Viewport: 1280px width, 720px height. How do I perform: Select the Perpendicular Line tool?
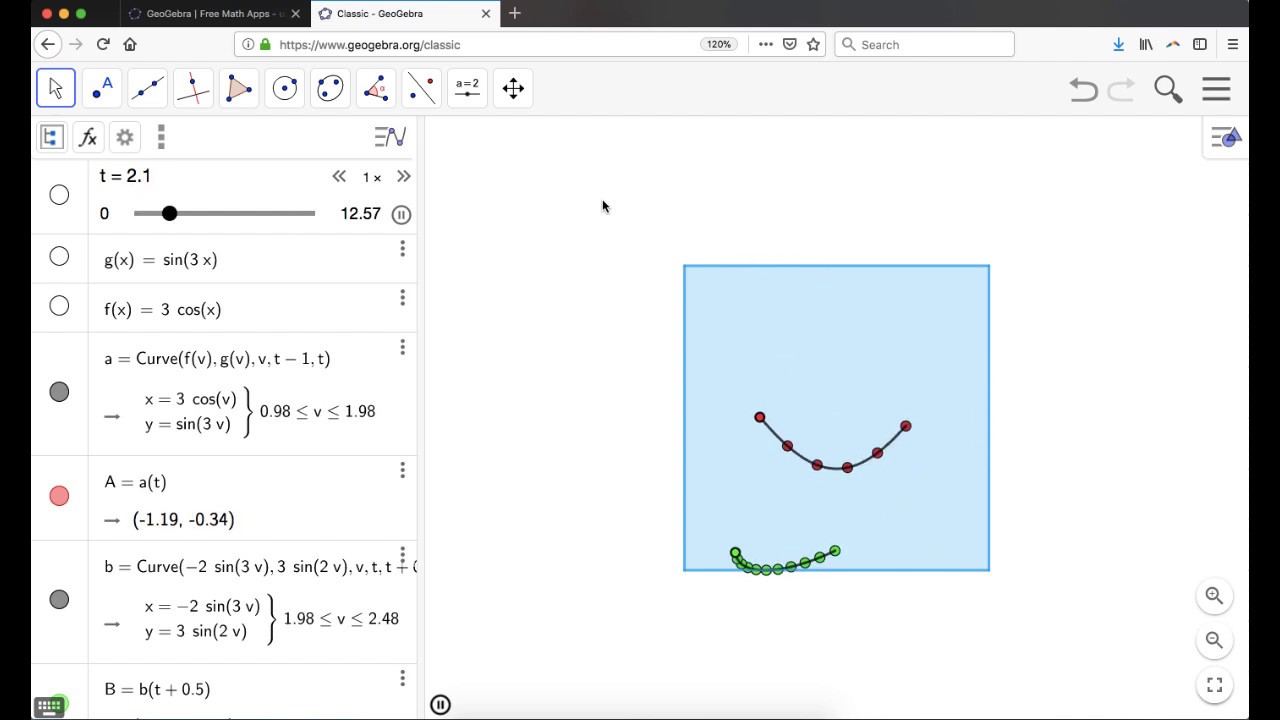[x=193, y=88]
